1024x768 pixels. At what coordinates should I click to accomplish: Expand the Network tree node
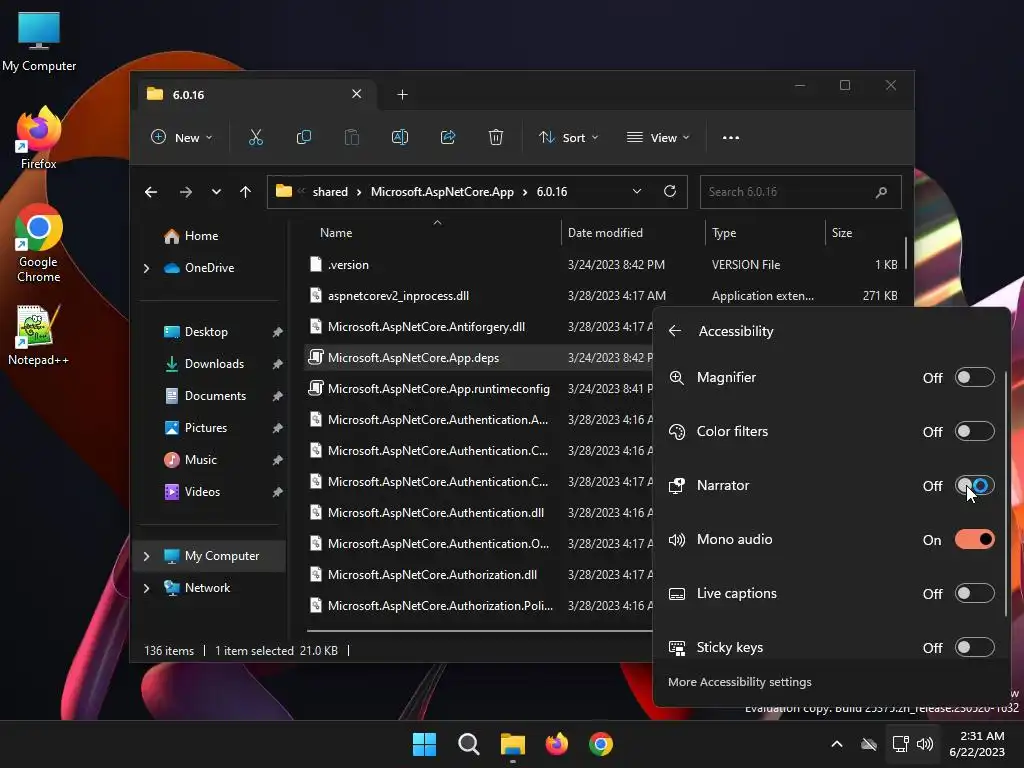146,588
